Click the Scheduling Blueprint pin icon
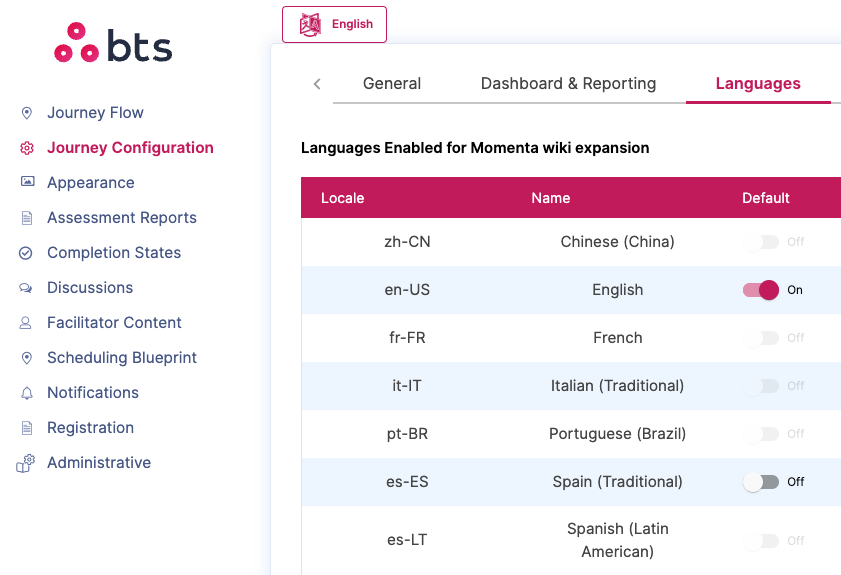The image size is (841, 575). click(x=26, y=358)
